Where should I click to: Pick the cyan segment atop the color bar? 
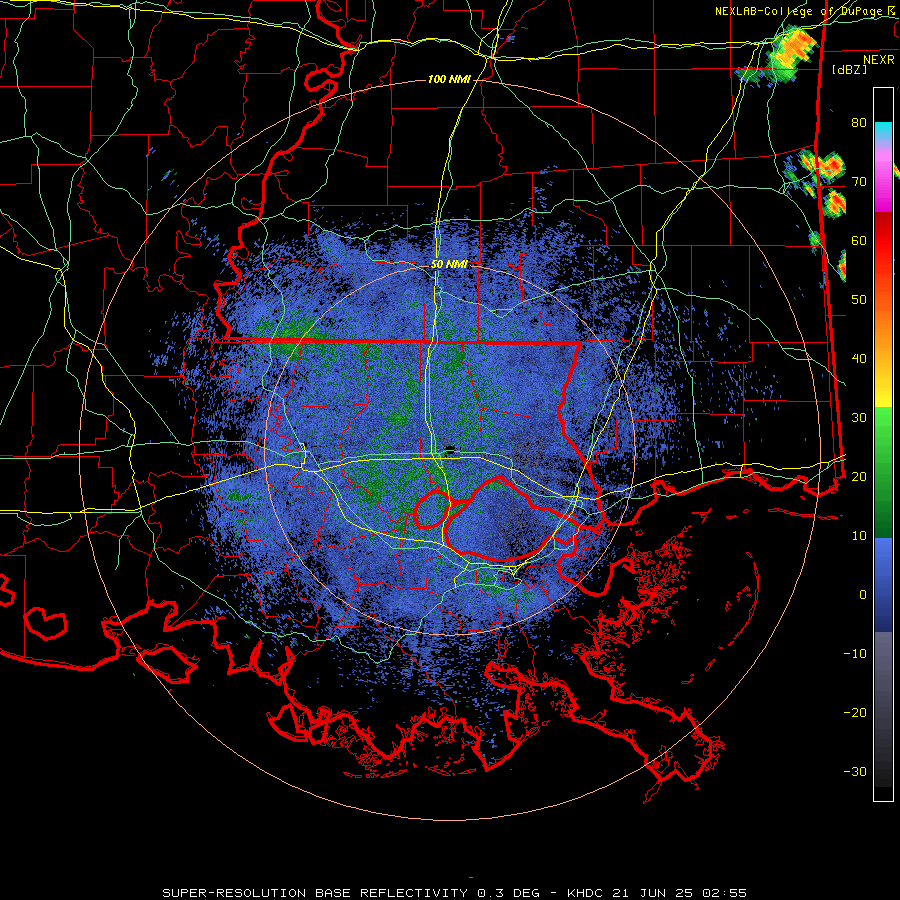click(x=883, y=131)
